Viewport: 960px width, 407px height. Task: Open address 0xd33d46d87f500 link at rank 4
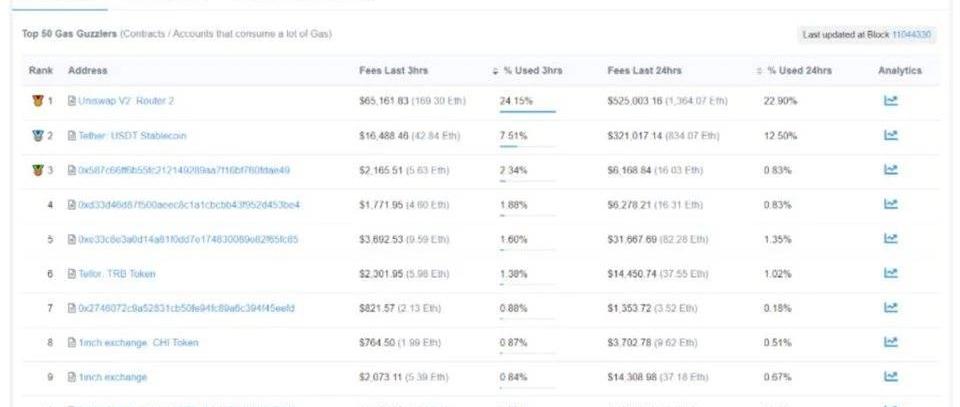click(189, 204)
